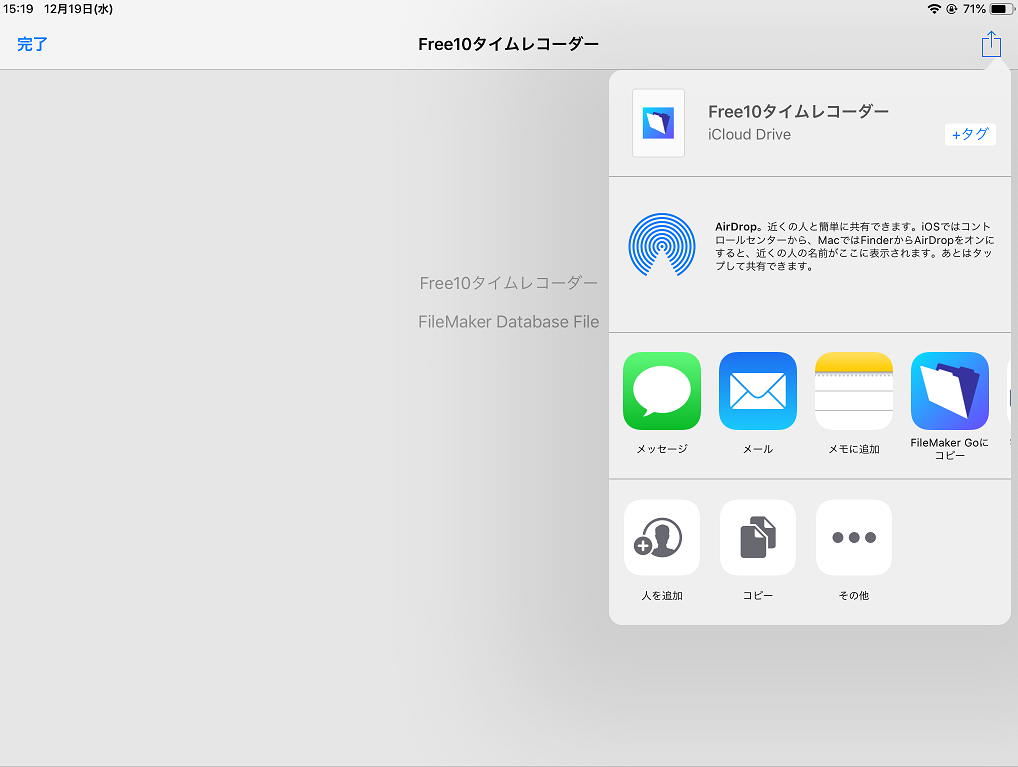Tap the gray Free10タイムレコーダー preview filename
The image size is (1018, 767).
[x=508, y=283]
